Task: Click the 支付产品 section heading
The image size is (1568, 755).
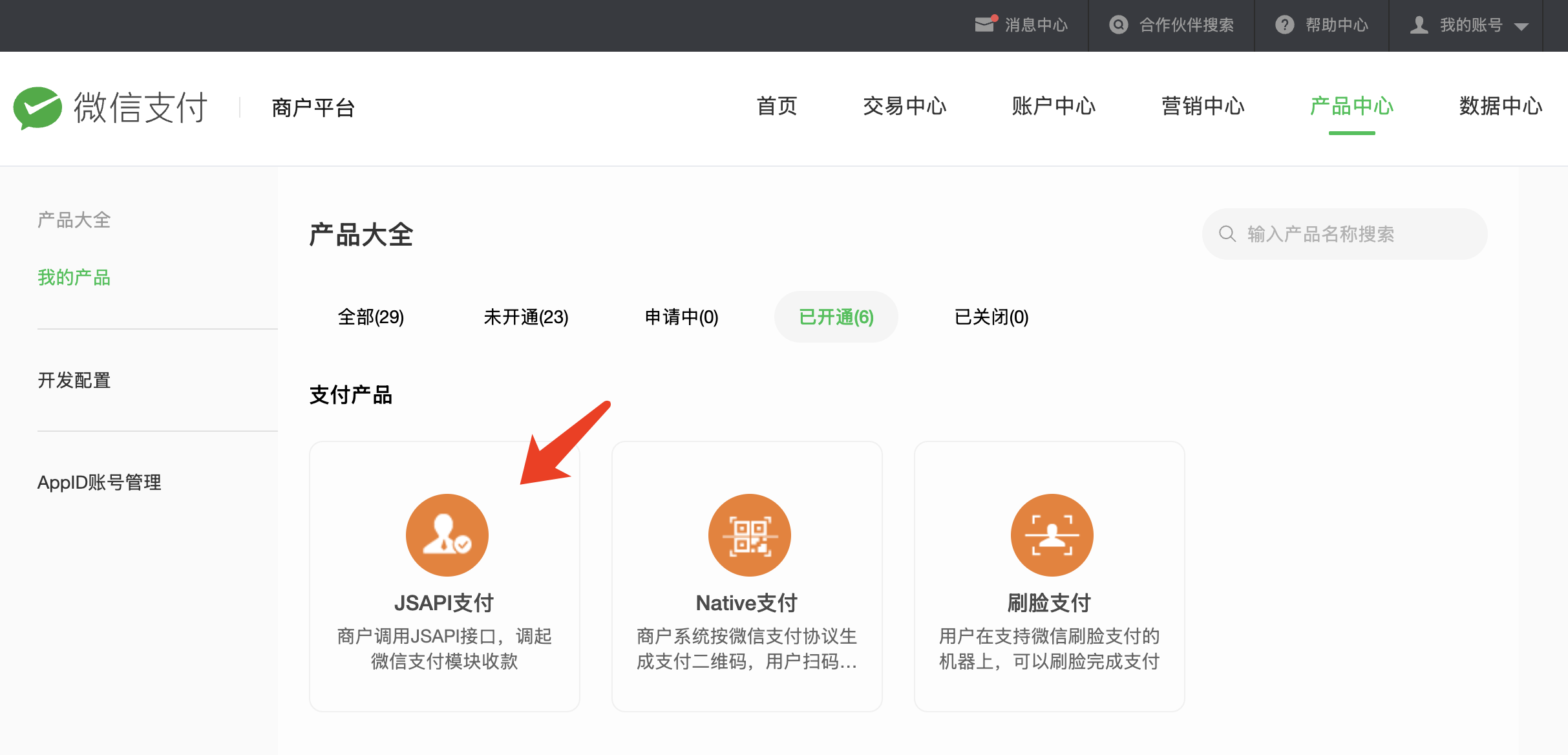Action: click(x=351, y=394)
